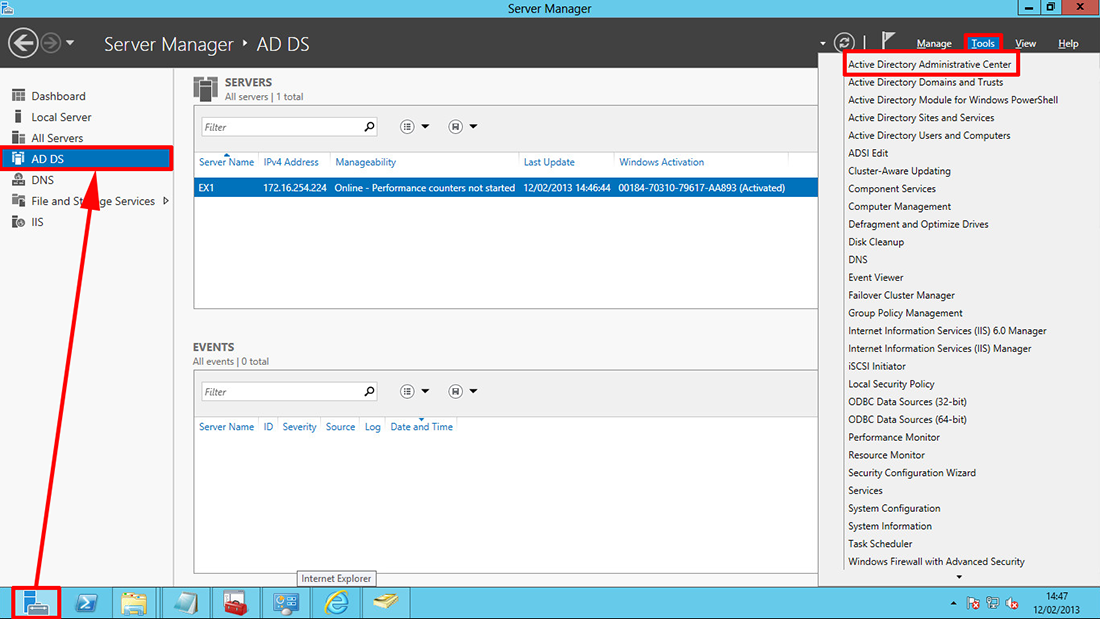Open Active Directory Users and Computers

click(x=929, y=135)
